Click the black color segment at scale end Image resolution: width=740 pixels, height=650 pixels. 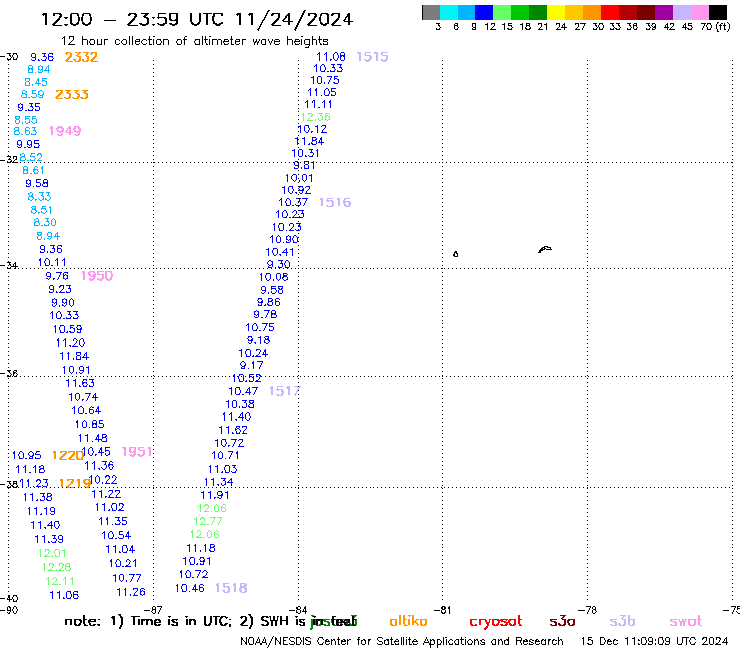718,12
